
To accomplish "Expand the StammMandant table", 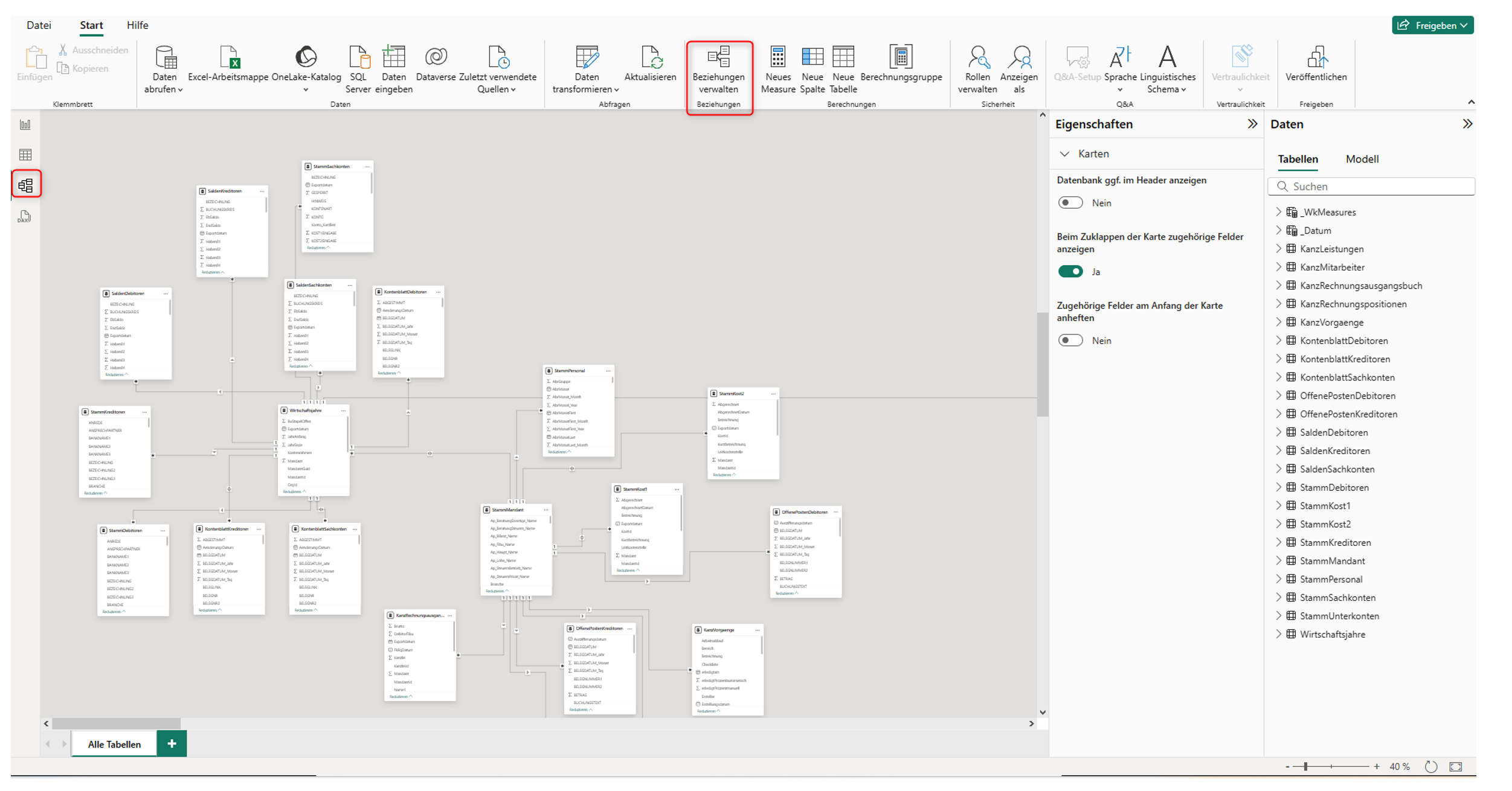I will [x=1278, y=561].
